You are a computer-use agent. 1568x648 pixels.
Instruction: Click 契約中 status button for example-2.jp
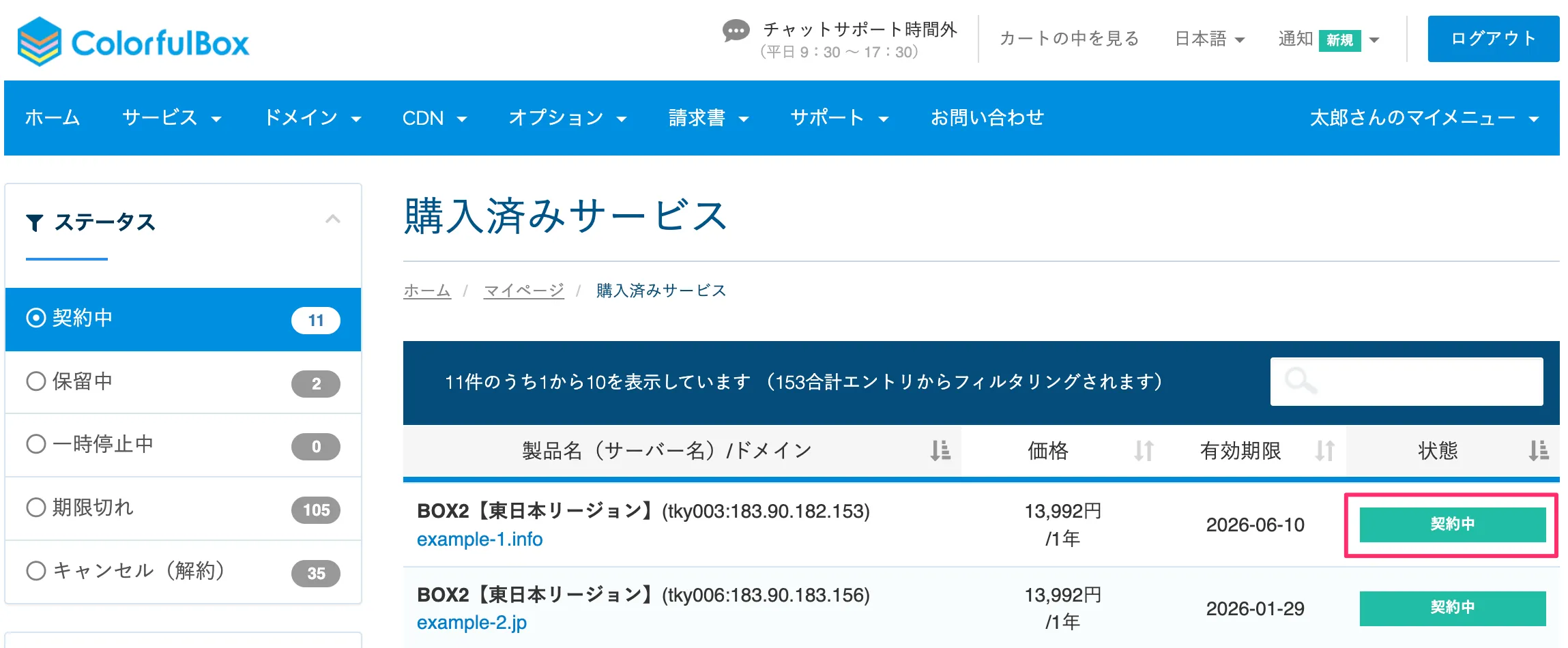[1453, 608]
